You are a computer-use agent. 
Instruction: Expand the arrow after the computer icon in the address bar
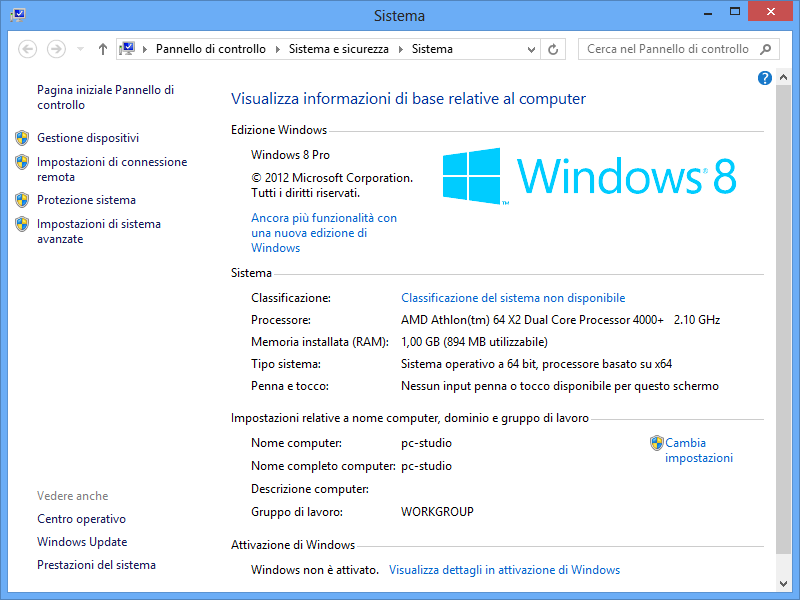click(145, 49)
